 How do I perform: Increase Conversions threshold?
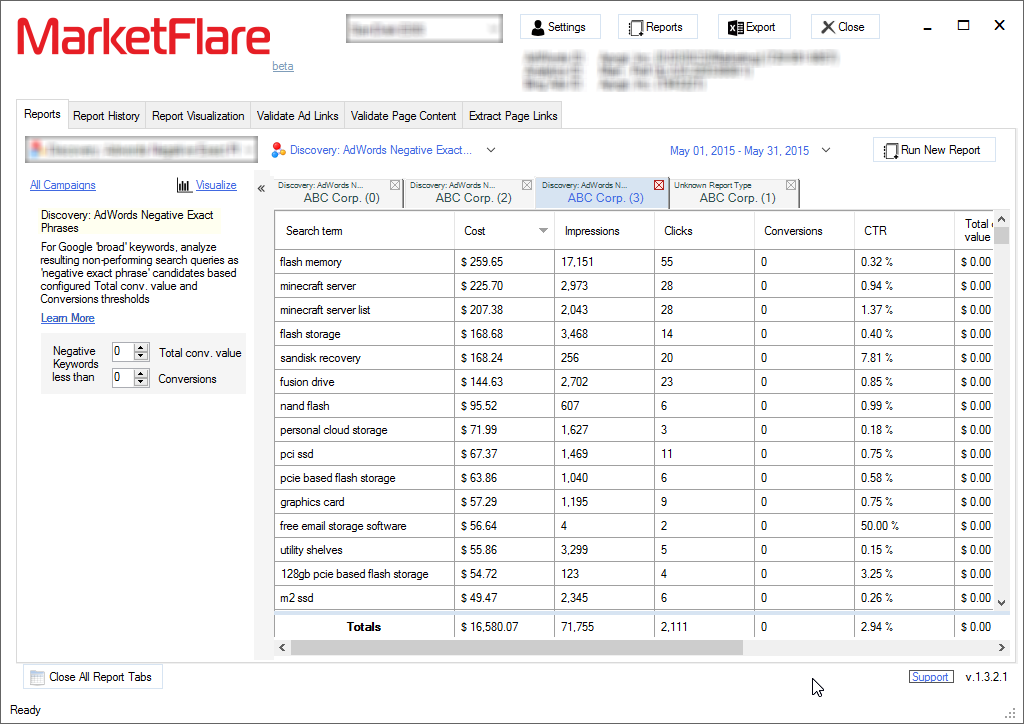tap(141, 373)
